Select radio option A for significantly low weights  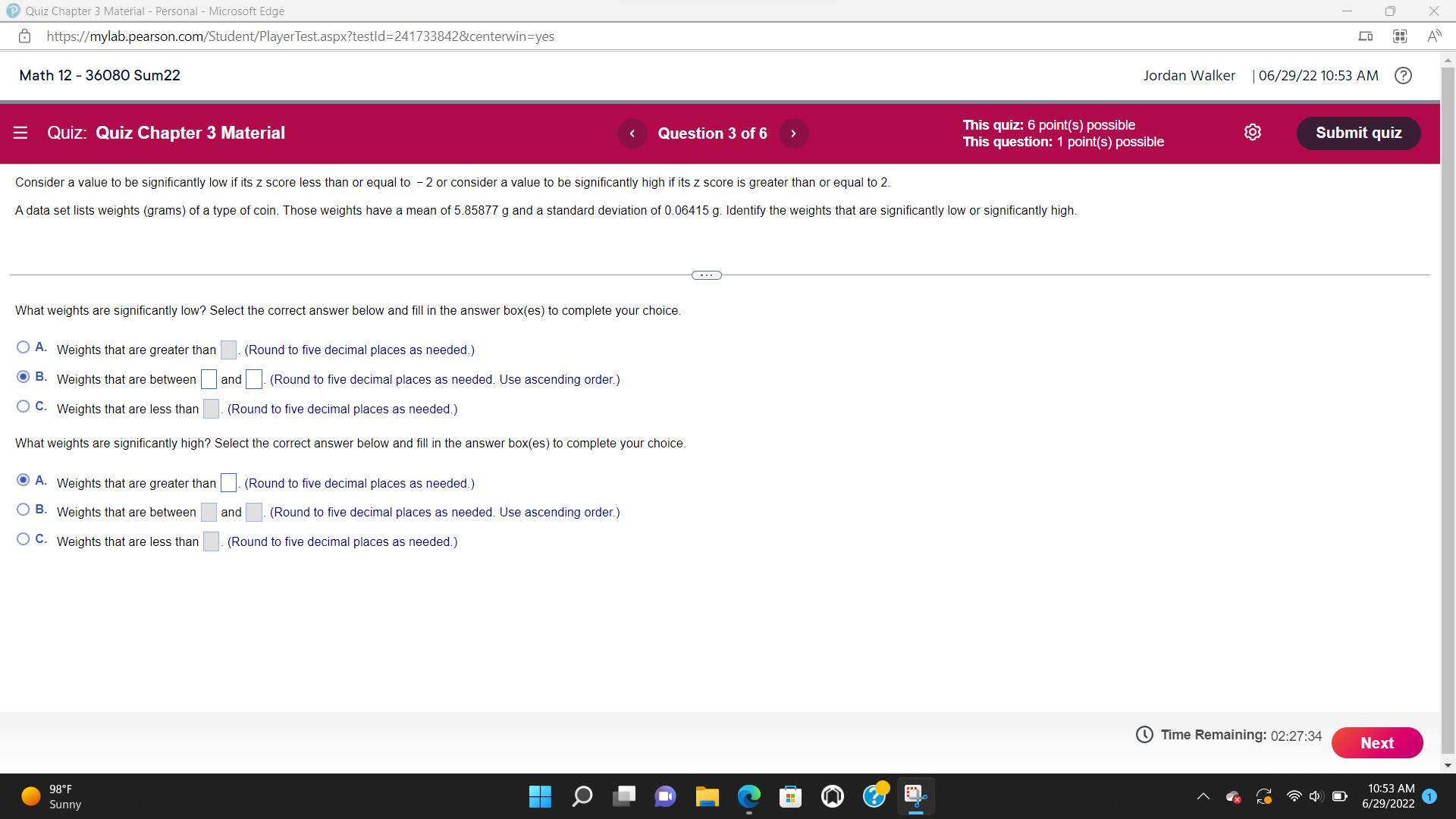click(23, 347)
